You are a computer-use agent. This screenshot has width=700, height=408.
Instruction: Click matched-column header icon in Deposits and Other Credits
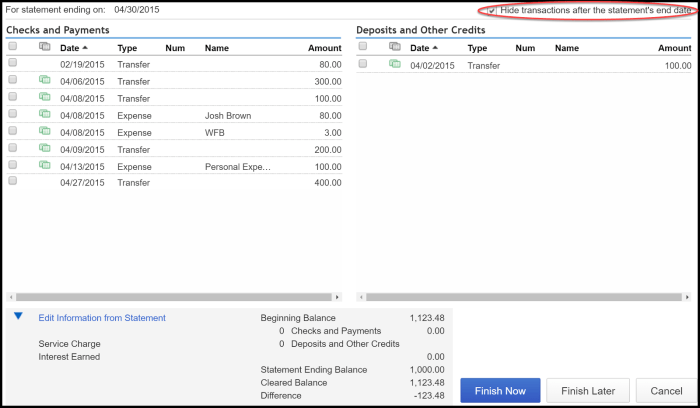click(x=394, y=47)
